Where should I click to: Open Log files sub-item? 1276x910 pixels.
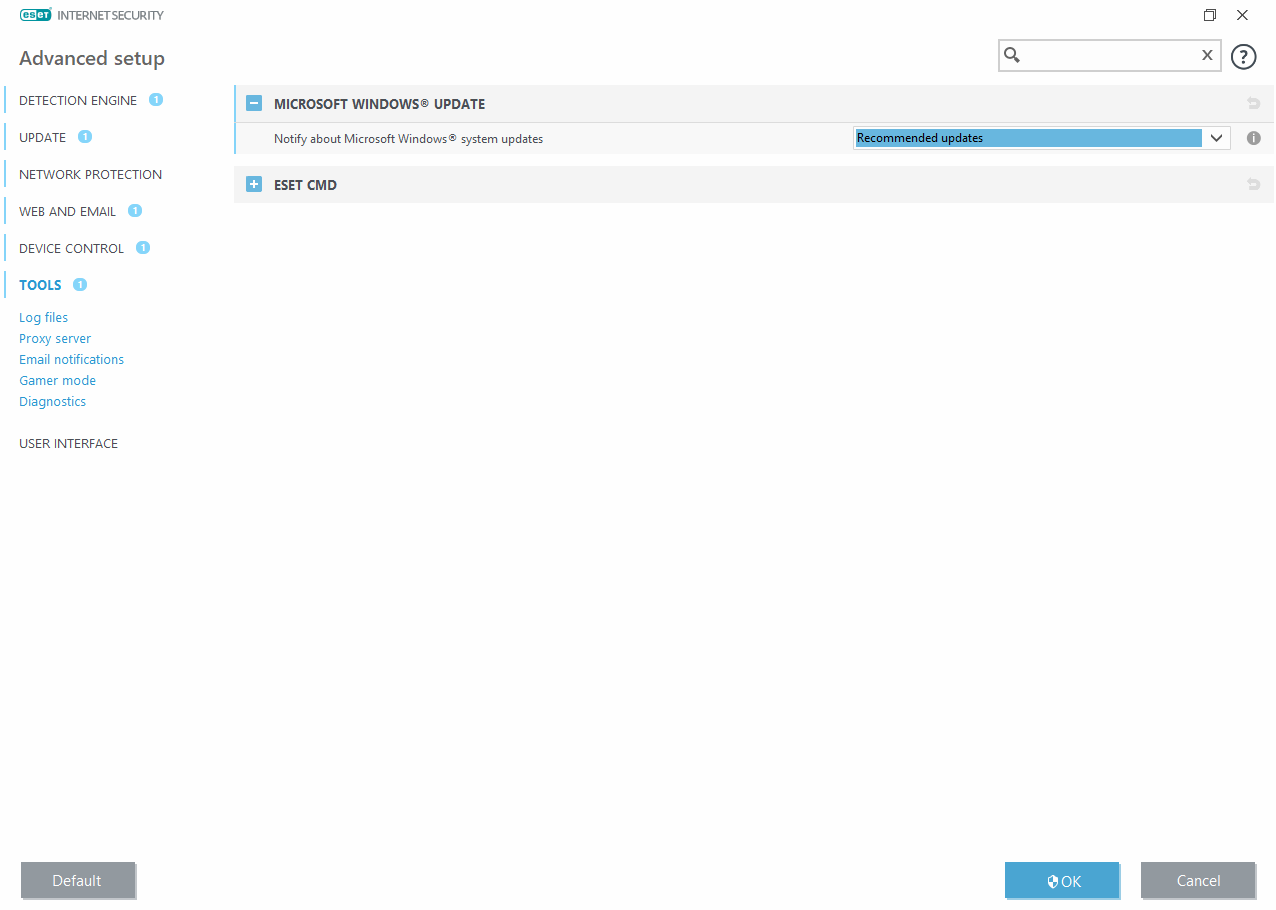coord(43,317)
